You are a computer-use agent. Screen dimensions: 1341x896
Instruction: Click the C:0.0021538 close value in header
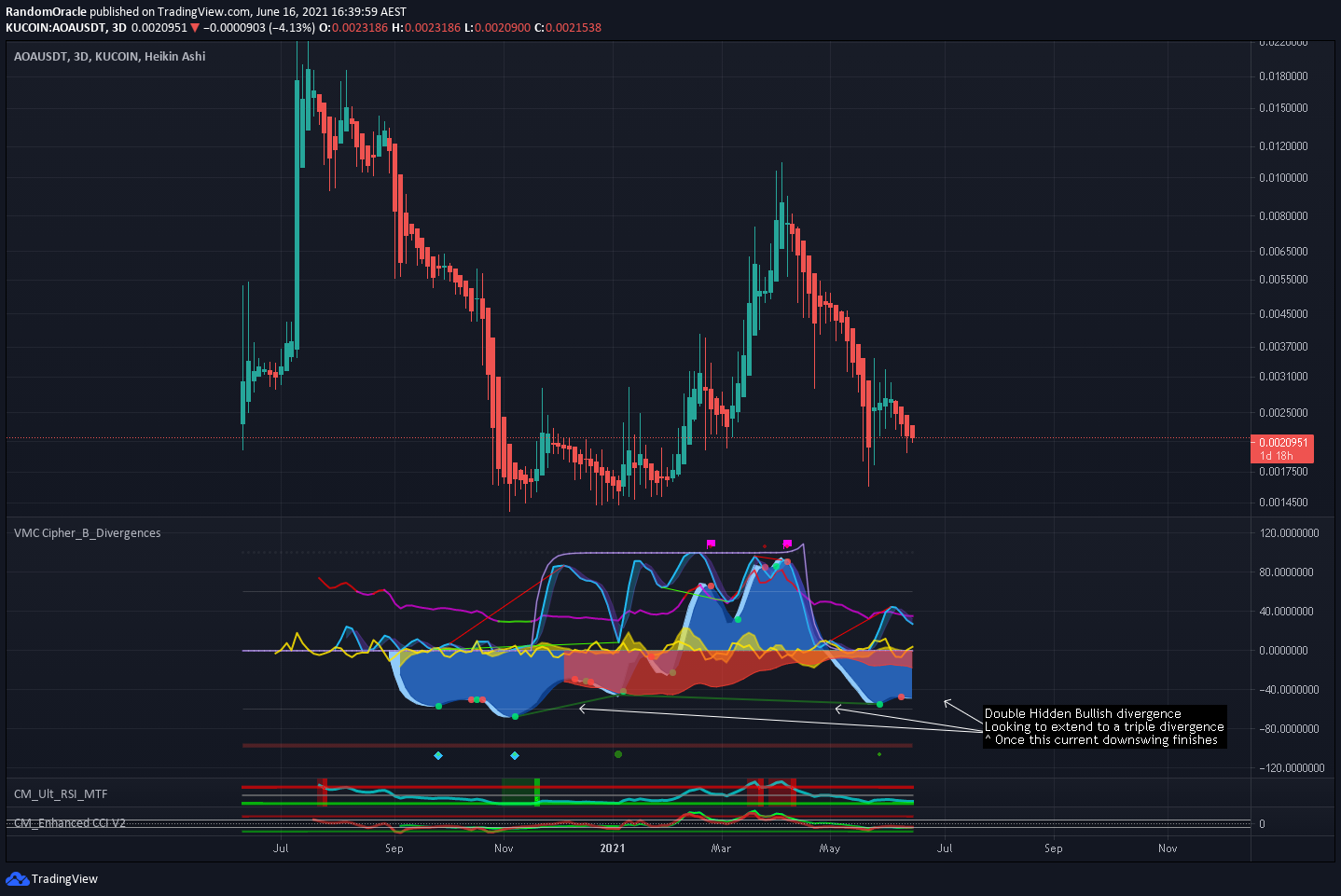568,27
